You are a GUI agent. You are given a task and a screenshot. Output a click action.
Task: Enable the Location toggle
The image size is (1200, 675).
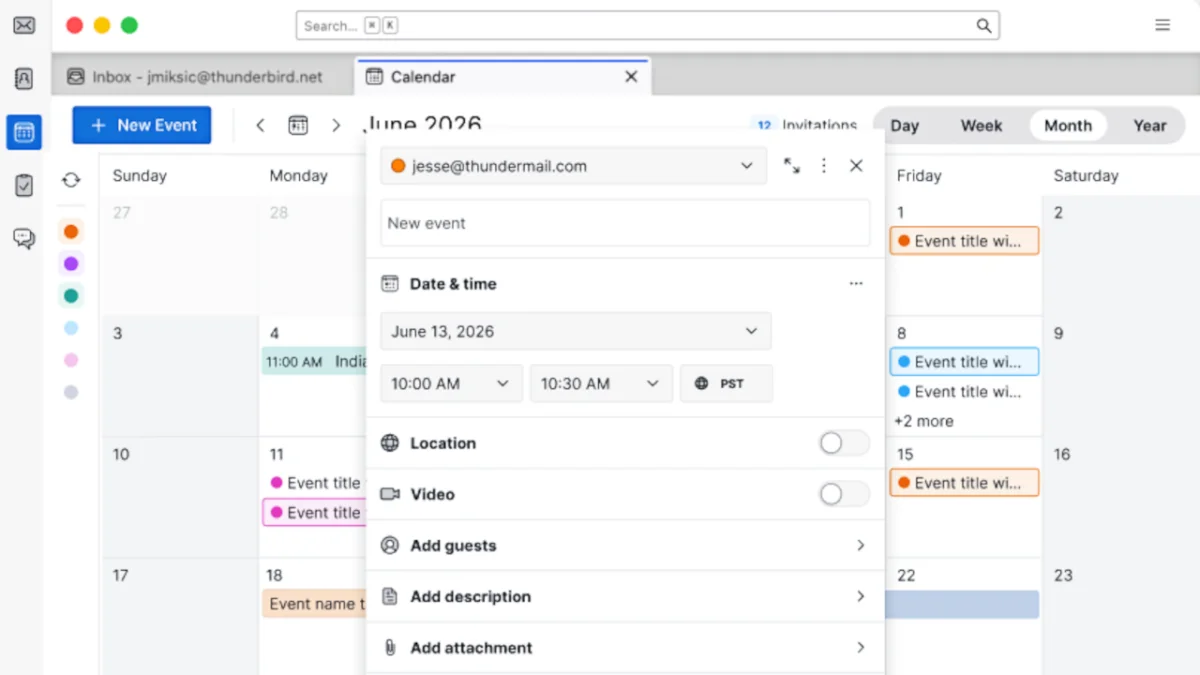[x=843, y=443]
